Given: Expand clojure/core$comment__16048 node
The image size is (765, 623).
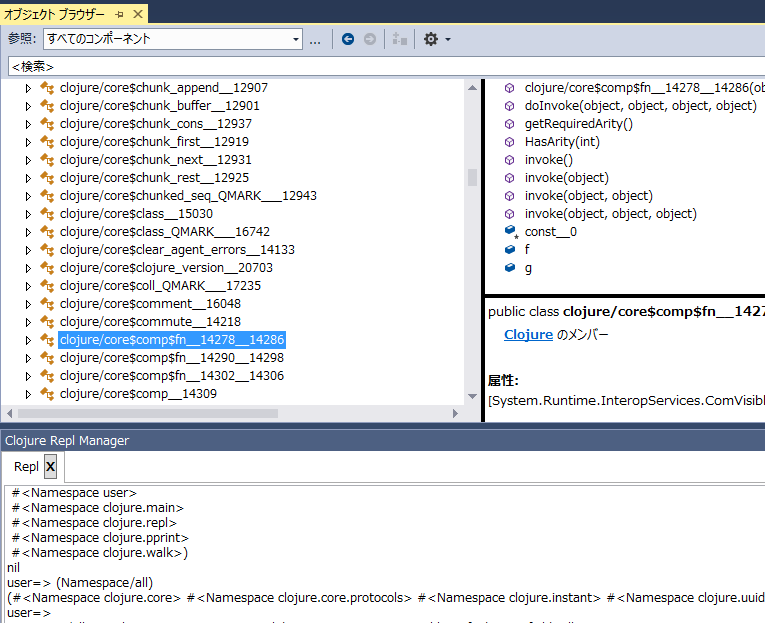Looking at the screenshot, I should [28, 304].
